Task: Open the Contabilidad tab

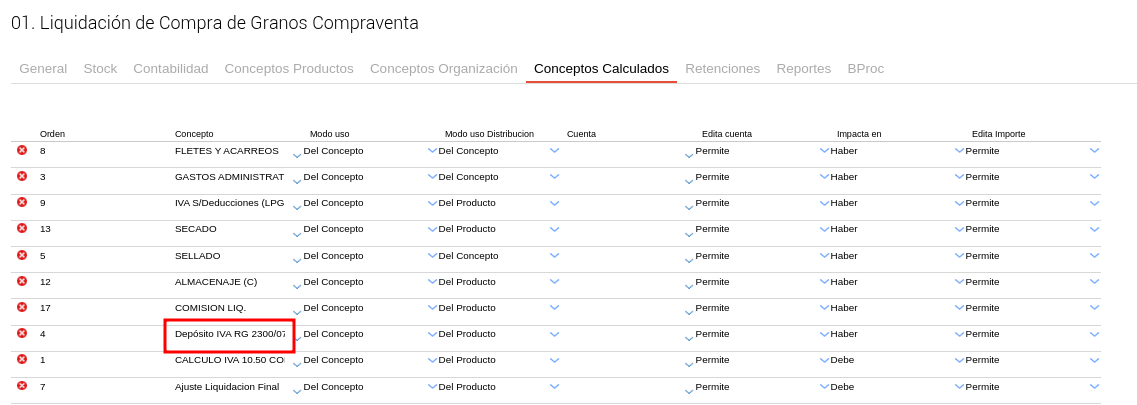Action: pyautogui.click(x=171, y=68)
